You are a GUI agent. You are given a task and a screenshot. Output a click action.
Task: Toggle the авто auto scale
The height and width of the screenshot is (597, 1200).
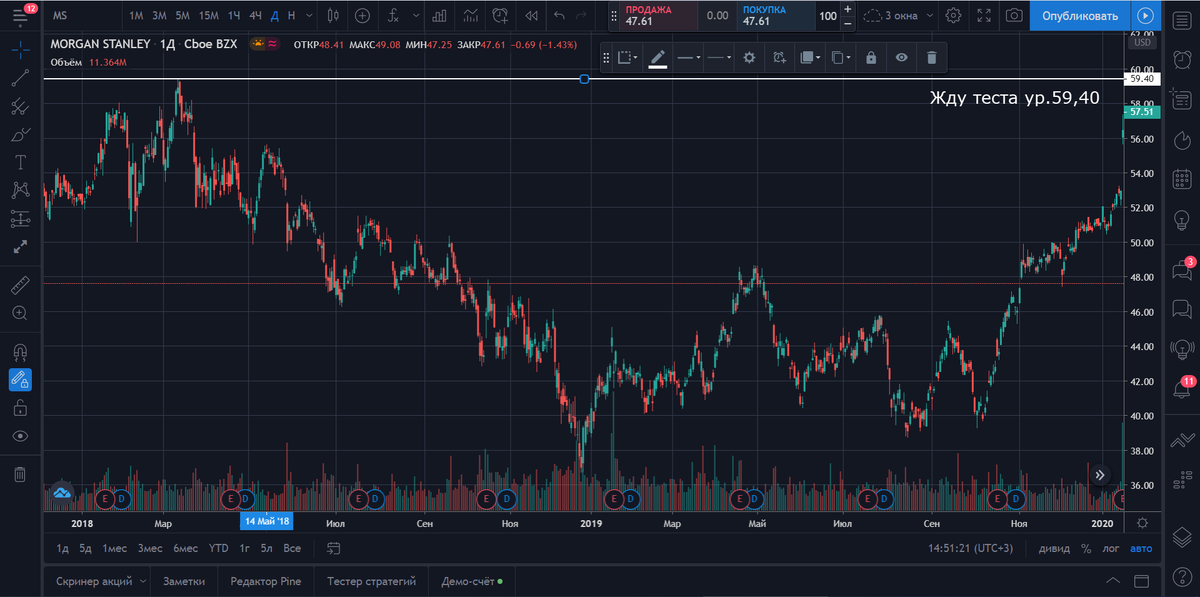coord(1141,548)
